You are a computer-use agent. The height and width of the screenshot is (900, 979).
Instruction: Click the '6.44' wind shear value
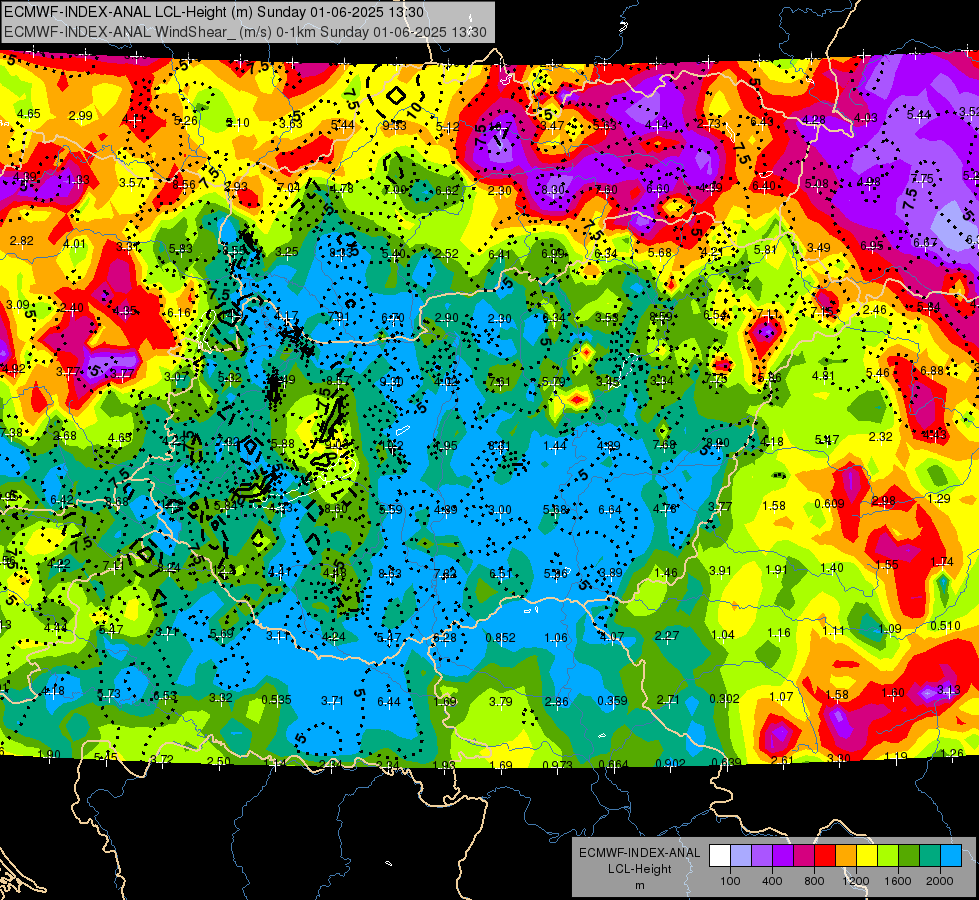pyautogui.click(x=389, y=702)
